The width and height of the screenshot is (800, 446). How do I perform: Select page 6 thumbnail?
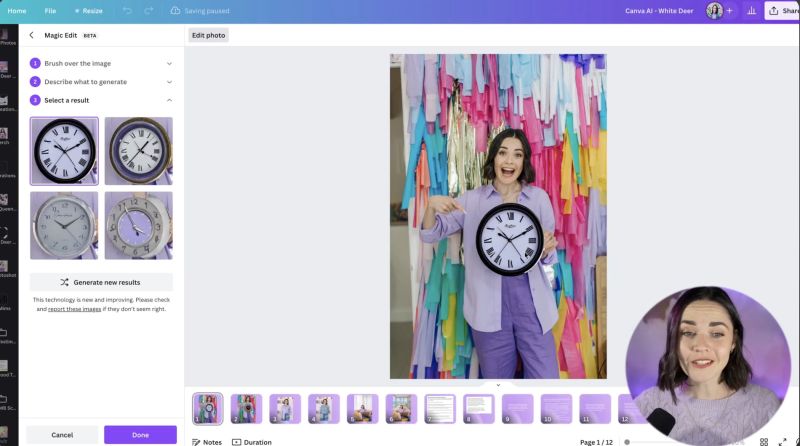point(402,409)
